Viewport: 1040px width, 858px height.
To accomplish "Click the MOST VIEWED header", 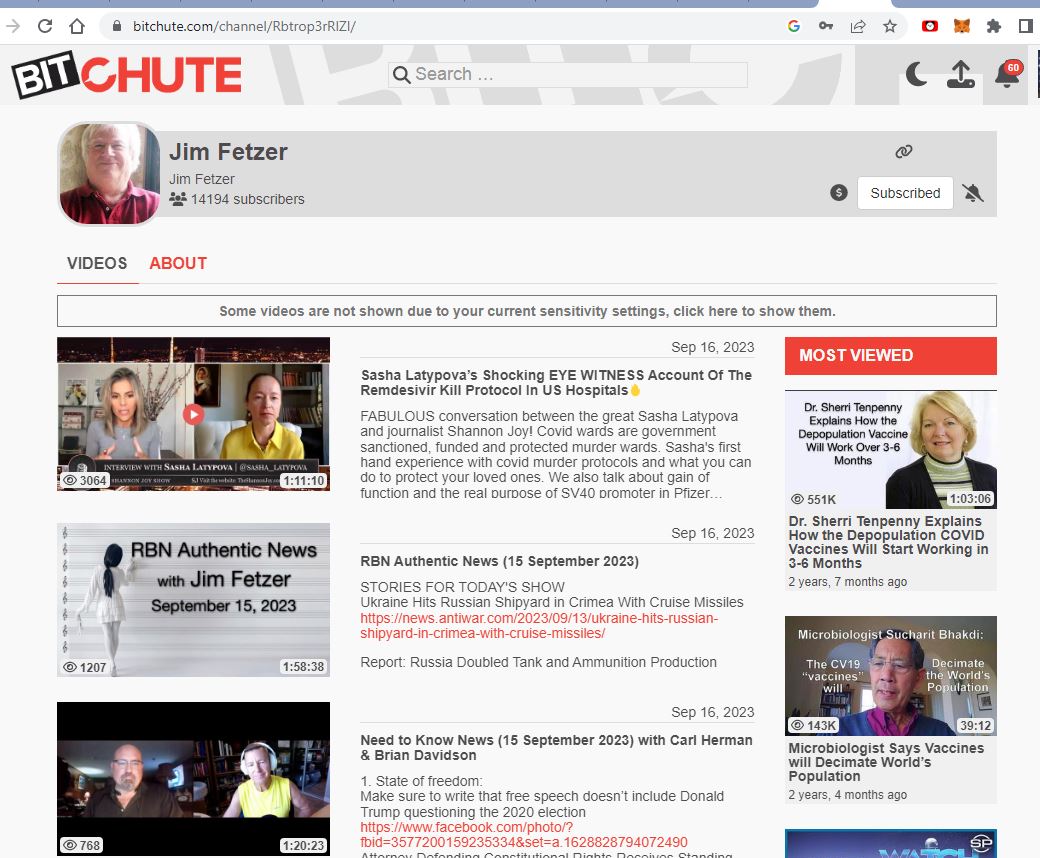I will (891, 356).
